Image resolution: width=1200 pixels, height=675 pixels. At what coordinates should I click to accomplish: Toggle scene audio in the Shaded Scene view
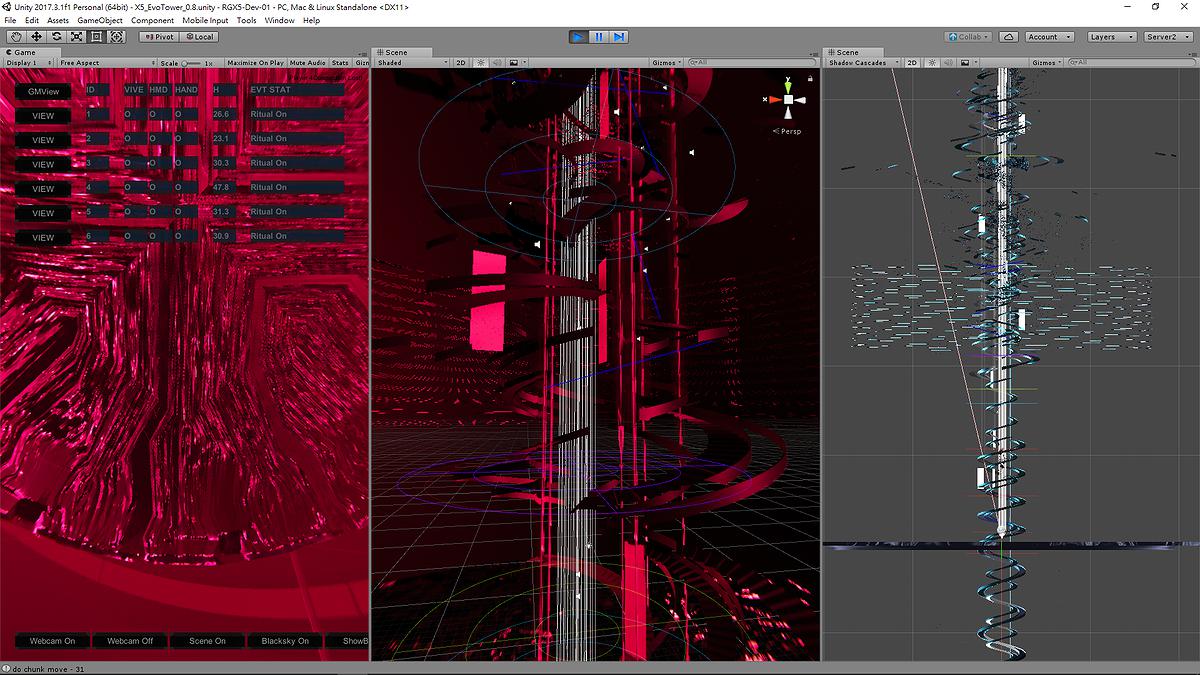point(497,63)
